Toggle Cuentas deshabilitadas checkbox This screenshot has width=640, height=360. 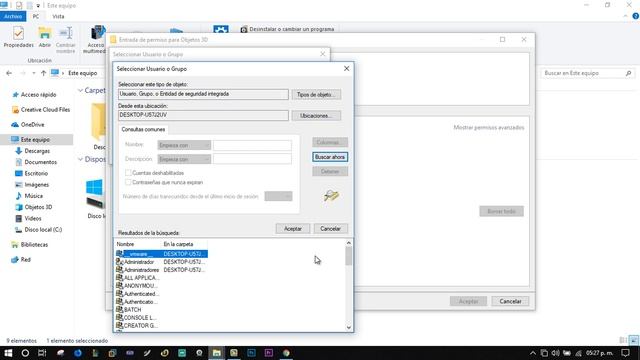coord(128,173)
